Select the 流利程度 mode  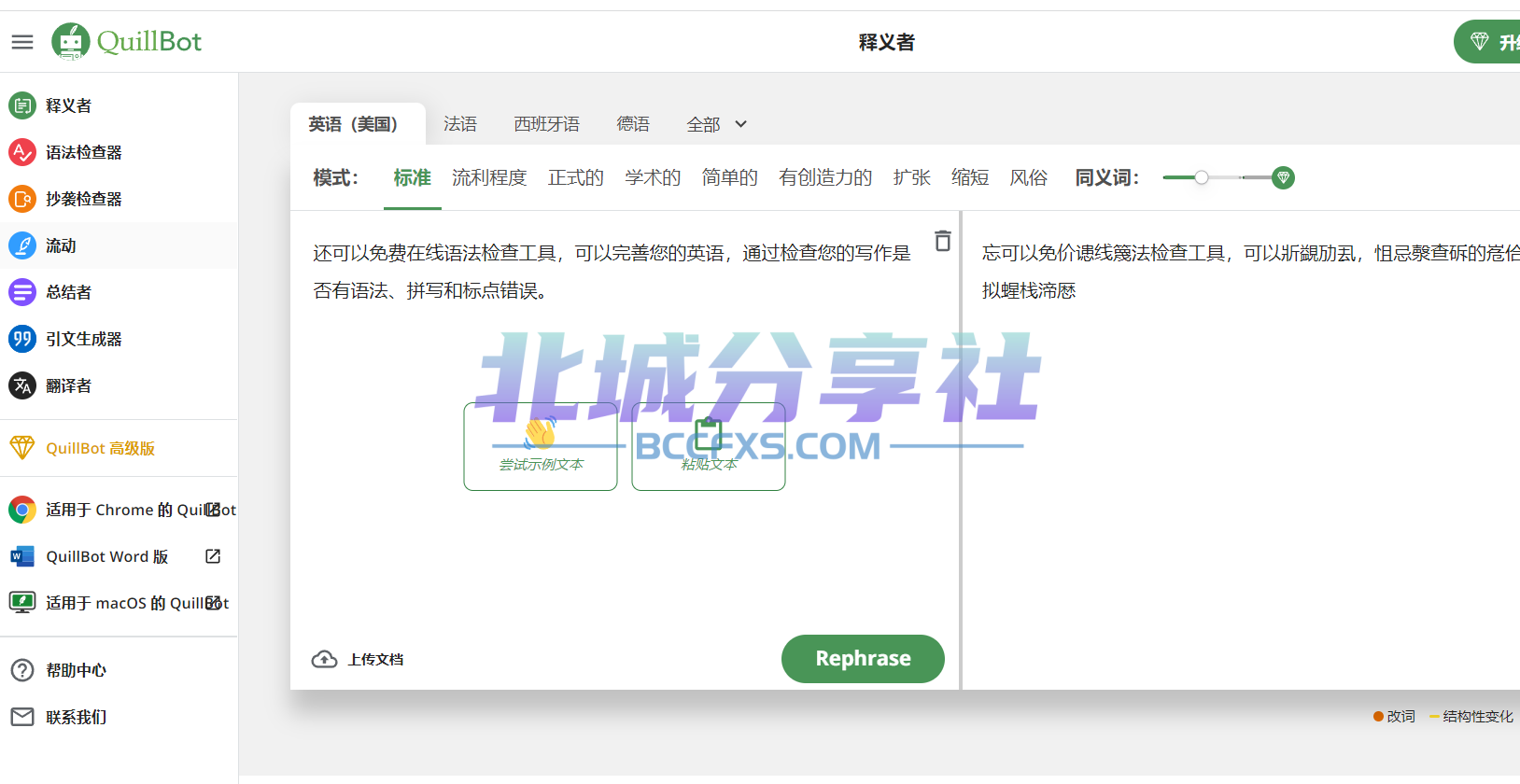pos(489,177)
